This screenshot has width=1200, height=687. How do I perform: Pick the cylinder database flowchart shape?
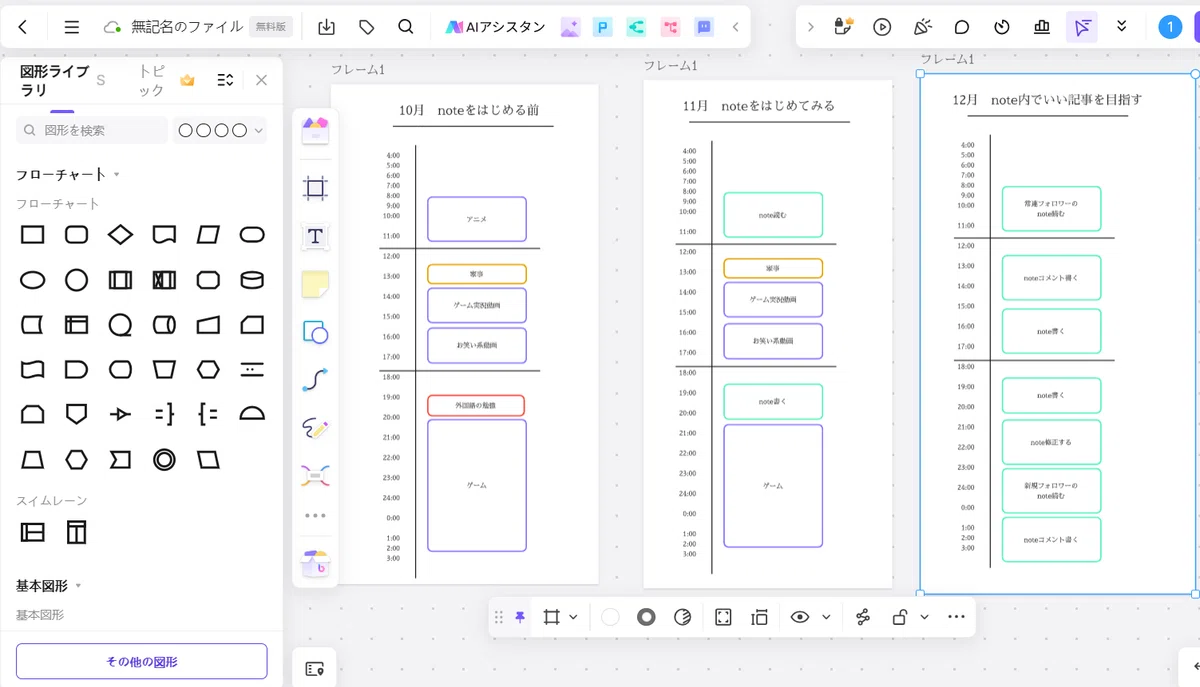(x=252, y=280)
